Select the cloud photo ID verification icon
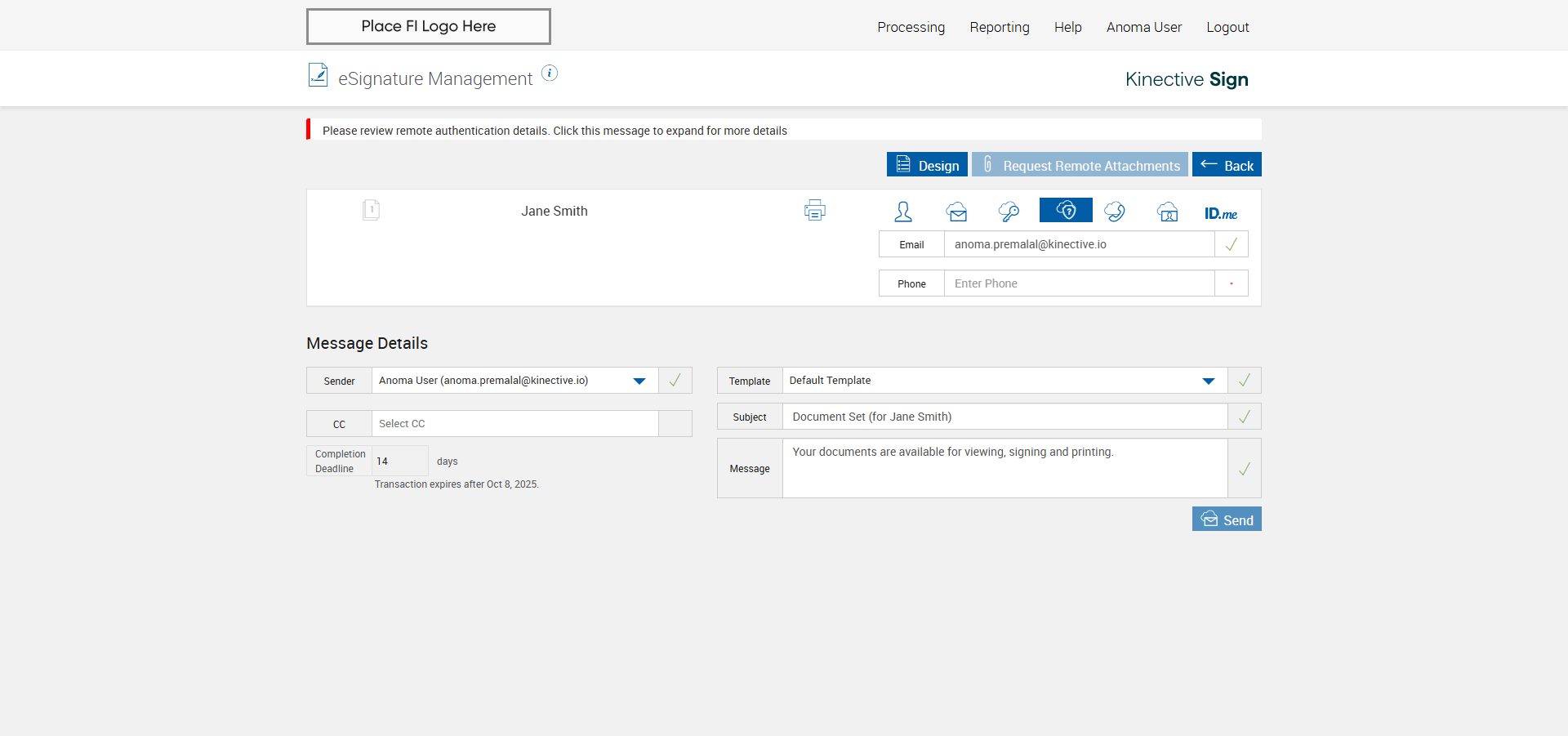 (x=1168, y=212)
